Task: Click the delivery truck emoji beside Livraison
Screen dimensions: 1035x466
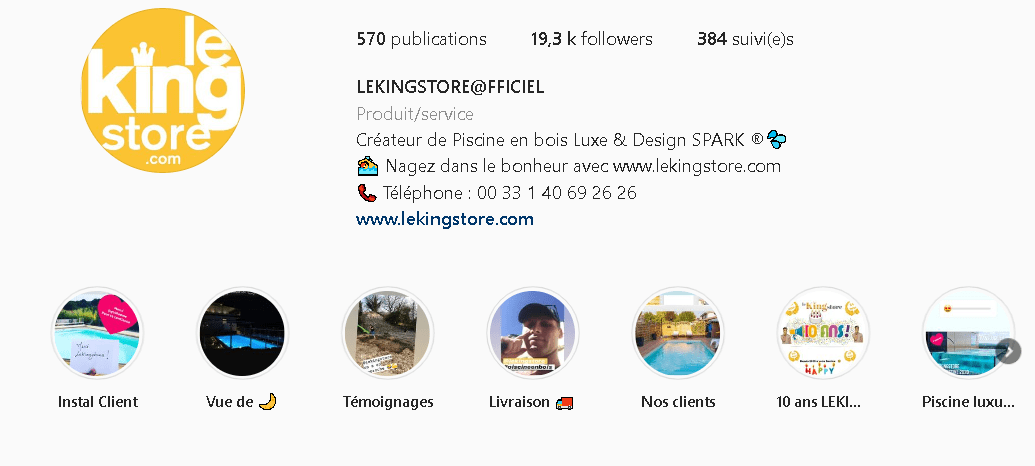Action: 564,403
